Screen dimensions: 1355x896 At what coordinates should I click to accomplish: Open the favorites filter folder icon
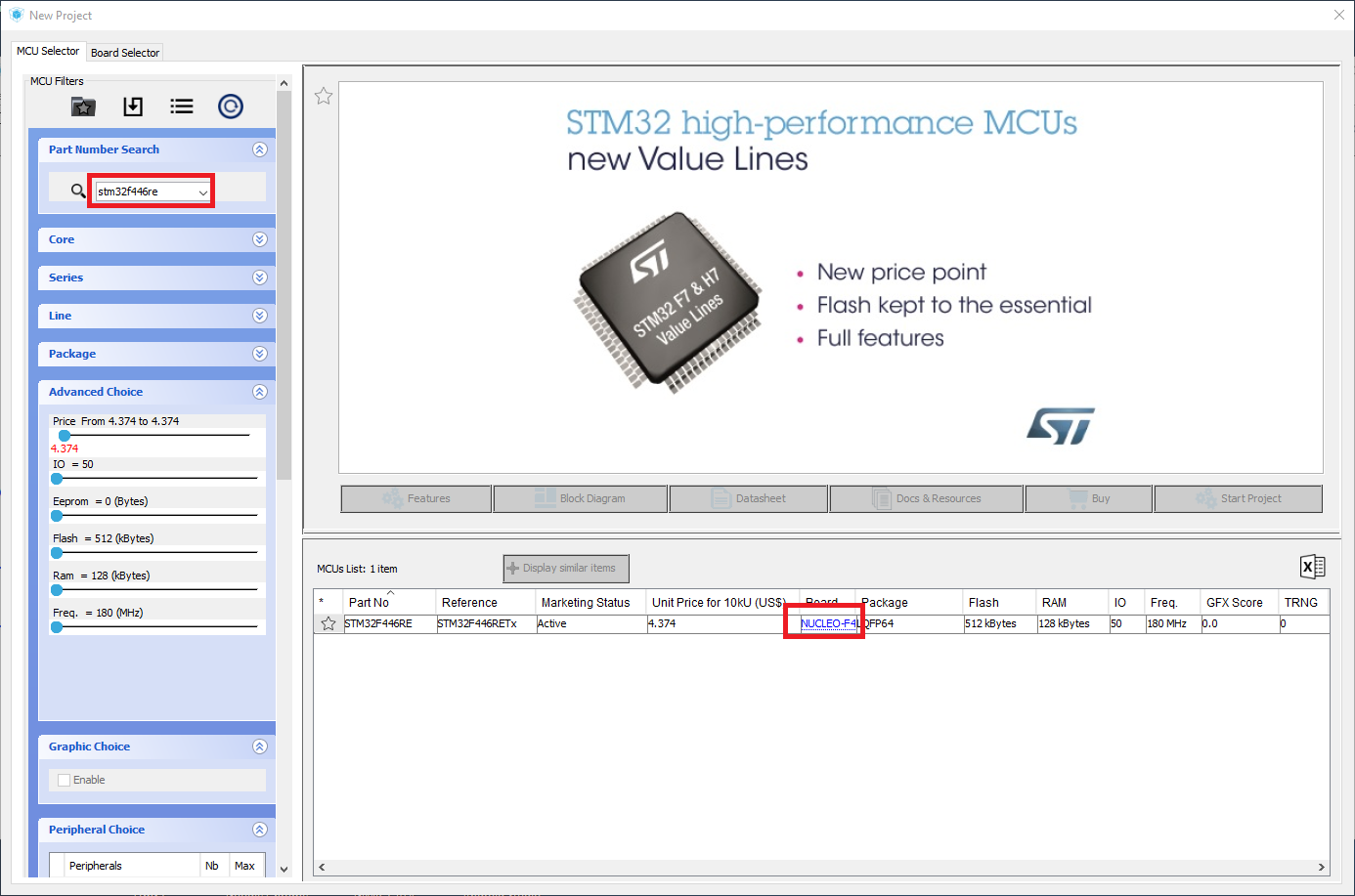83,107
